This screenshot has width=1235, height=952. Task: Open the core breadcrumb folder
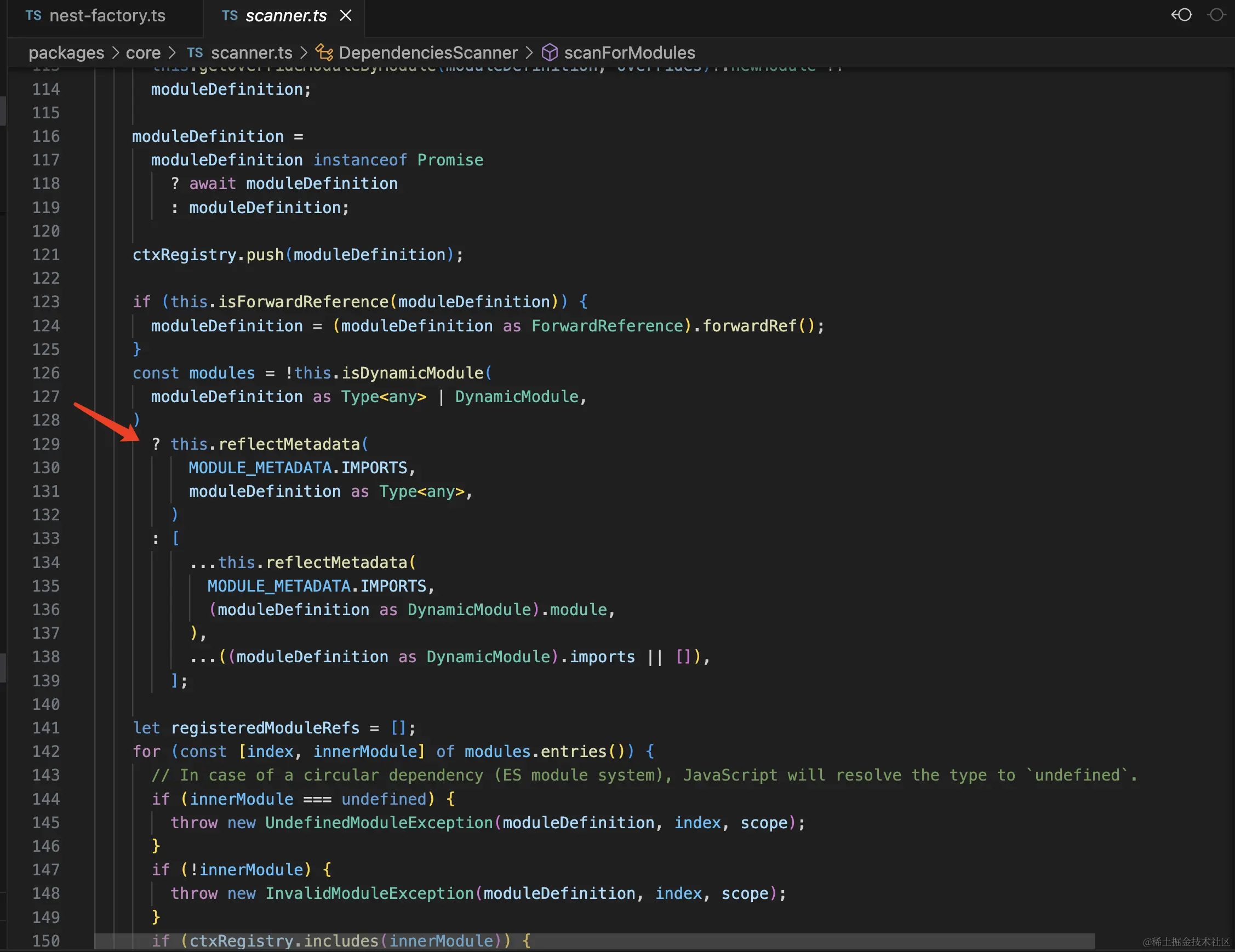click(x=143, y=53)
